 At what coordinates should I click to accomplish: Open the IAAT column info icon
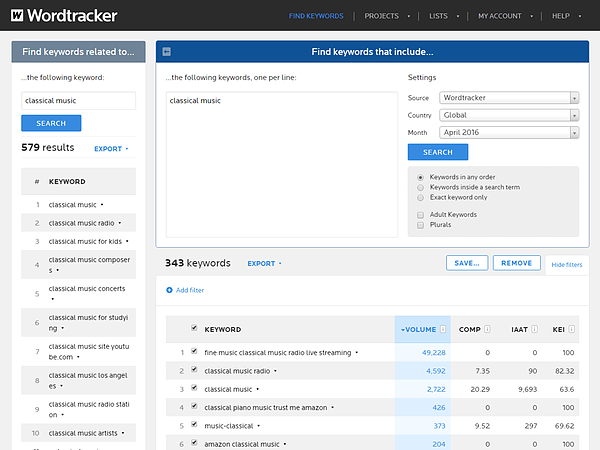[x=535, y=329]
